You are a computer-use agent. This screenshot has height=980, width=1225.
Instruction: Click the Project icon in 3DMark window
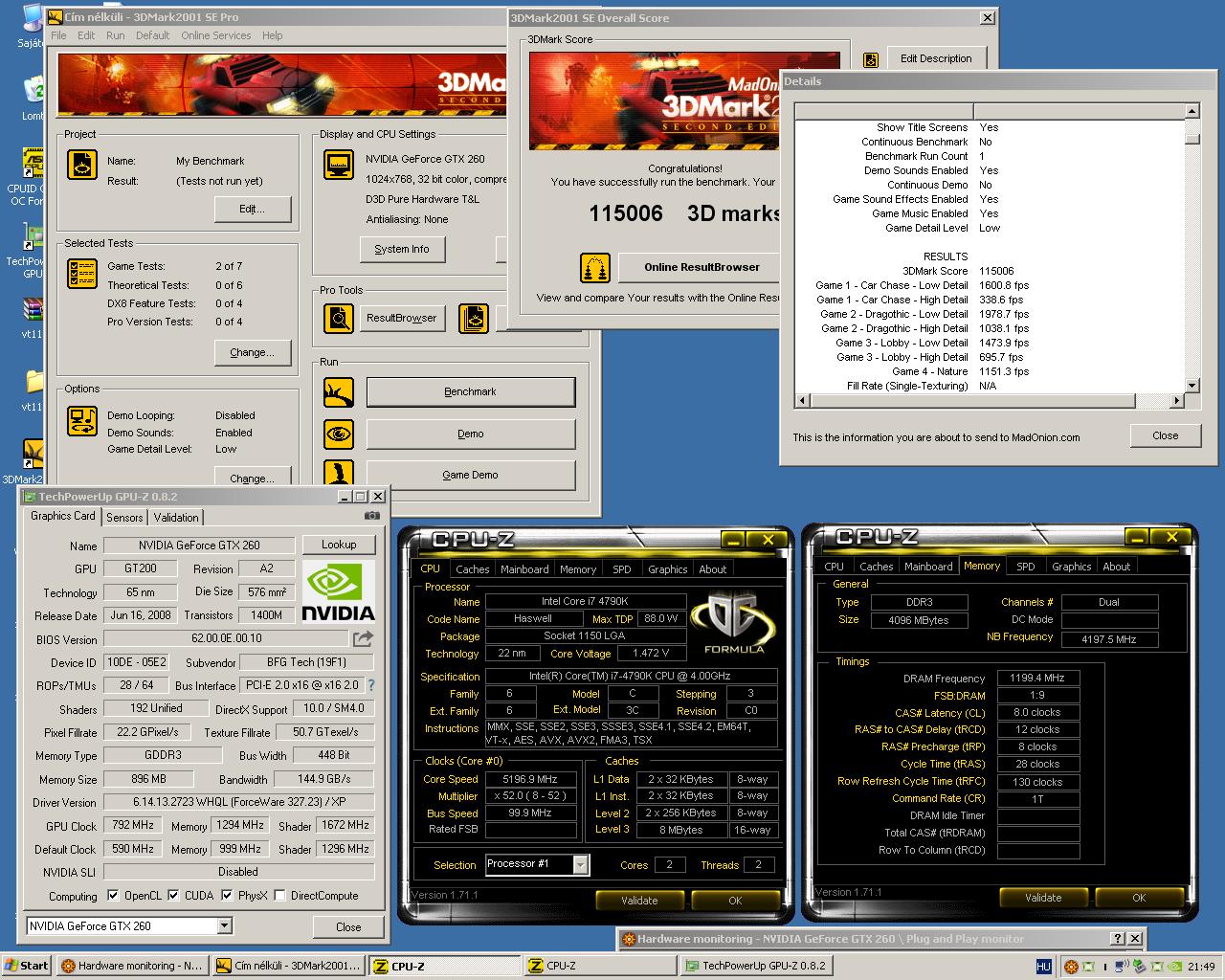(82, 166)
